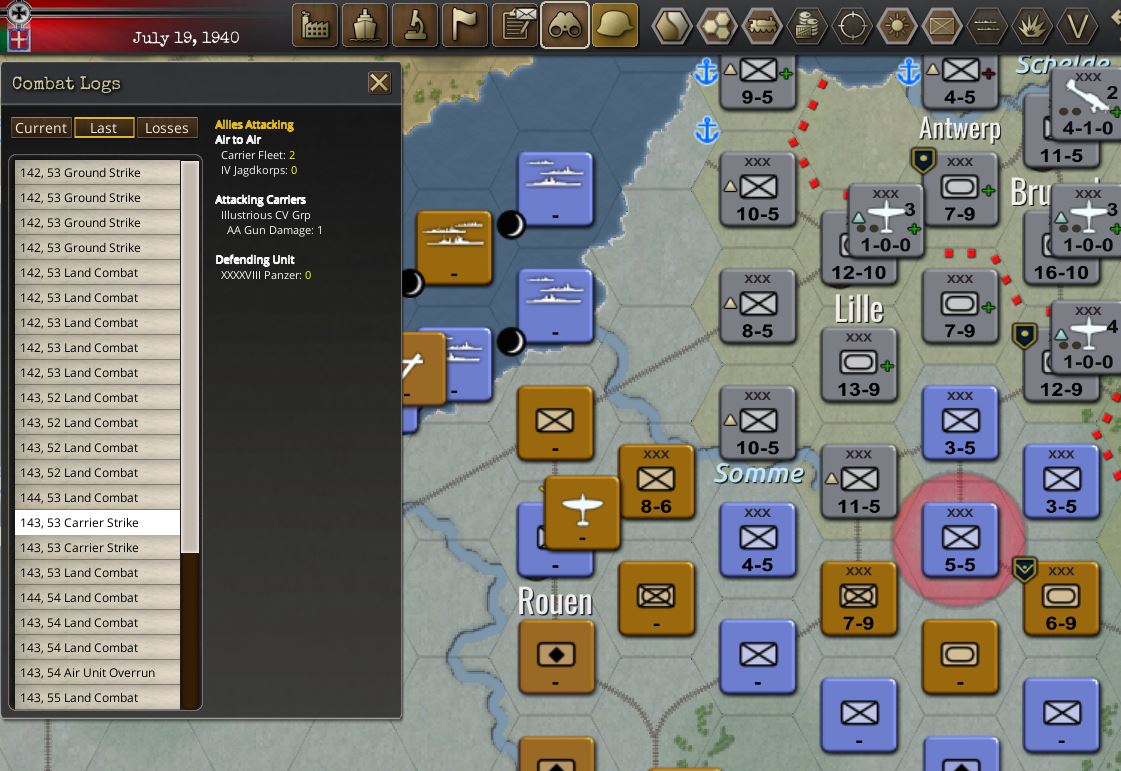Click the Antwerp city label

pyautogui.click(x=959, y=129)
